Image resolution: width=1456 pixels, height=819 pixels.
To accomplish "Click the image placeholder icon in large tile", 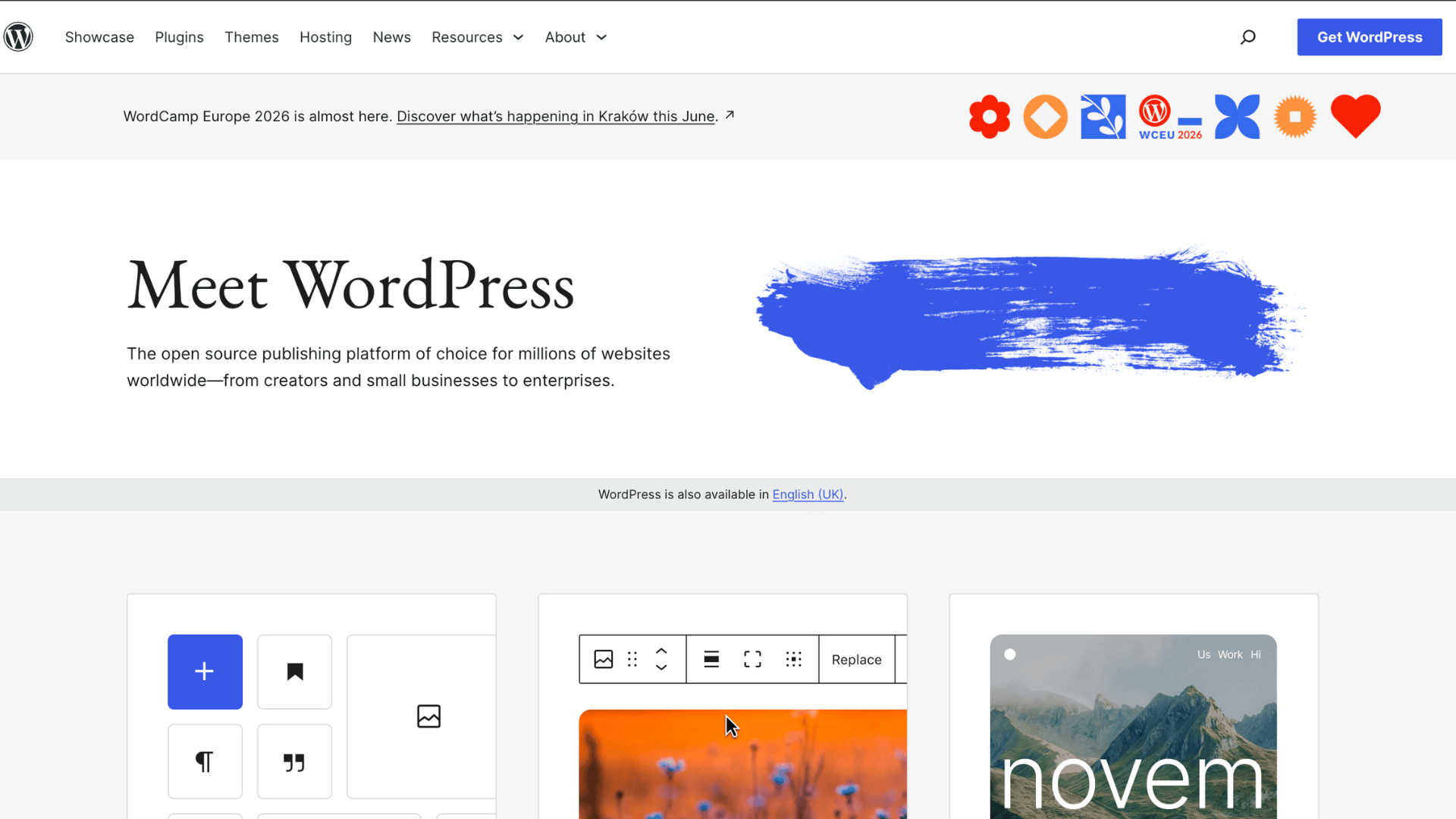I will click(428, 716).
